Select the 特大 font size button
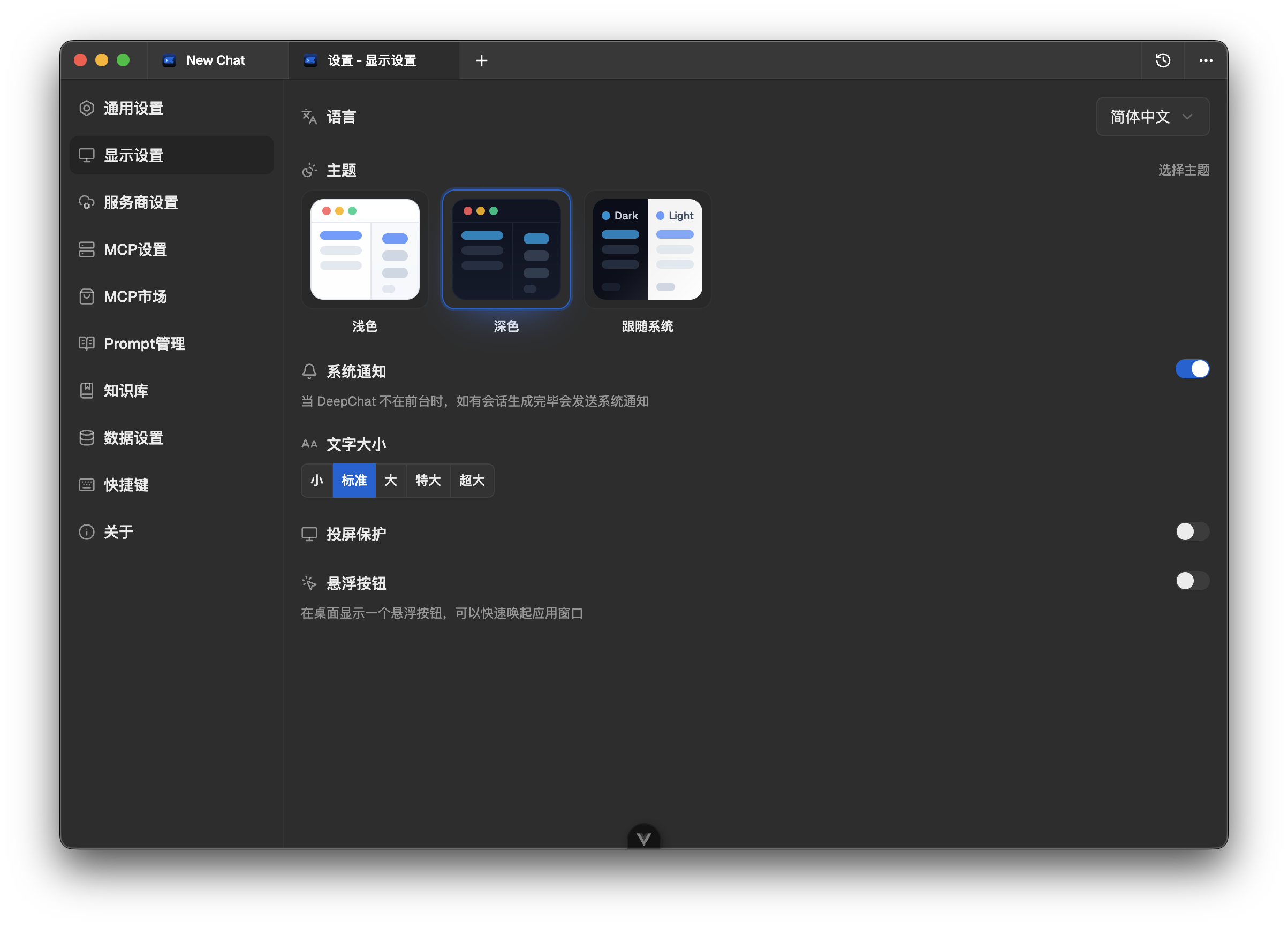1288x928 pixels. [428, 481]
